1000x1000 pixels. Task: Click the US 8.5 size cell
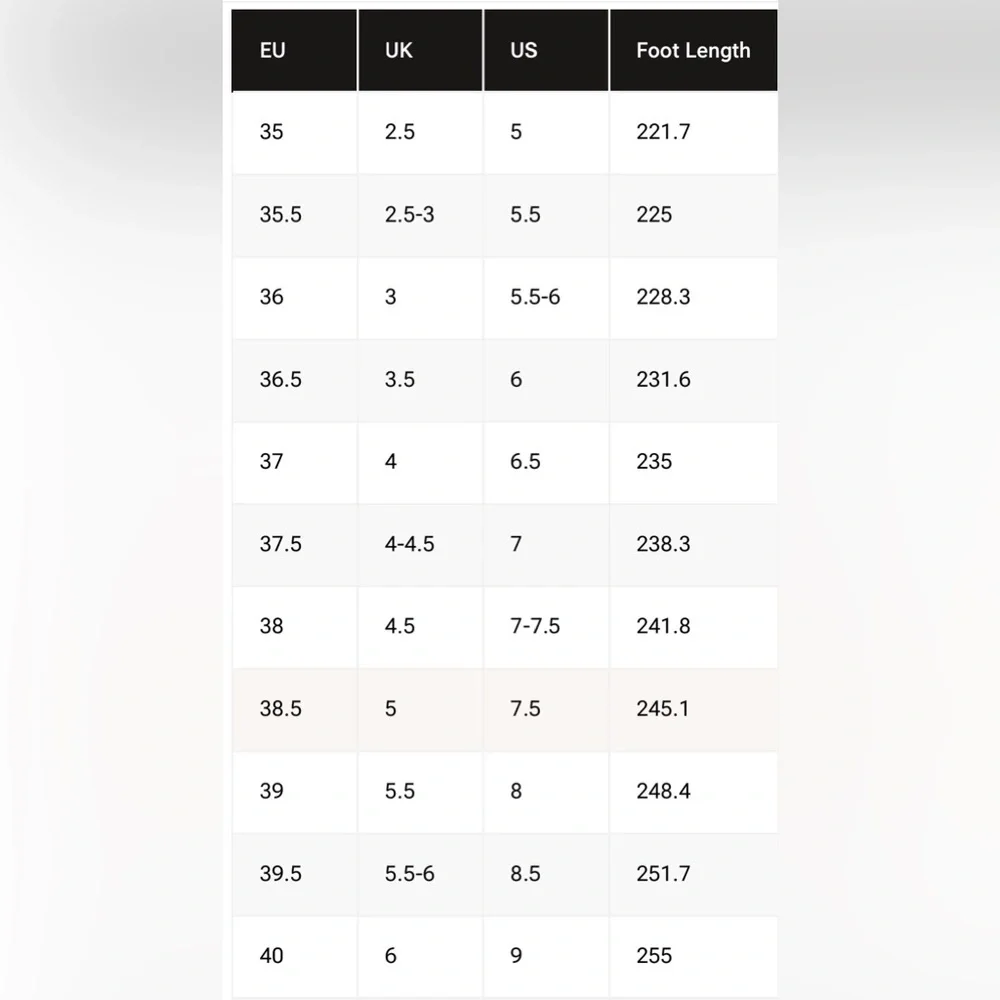pyautogui.click(x=546, y=874)
